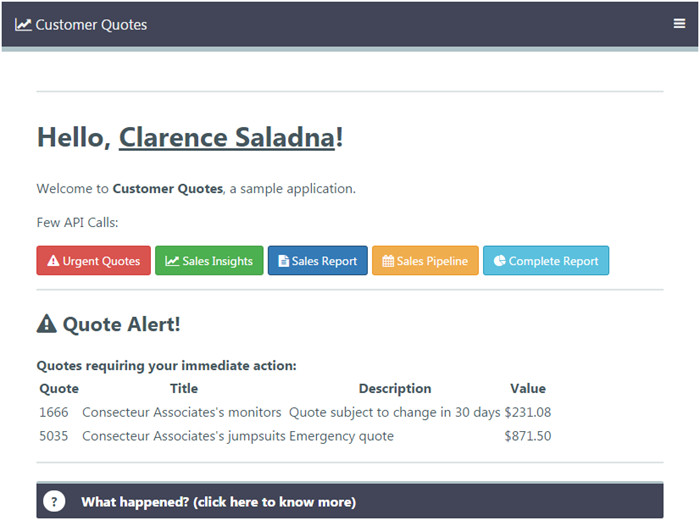Click Quote subject to change in 30 days
This screenshot has height=526, width=700.
tap(395, 412)
